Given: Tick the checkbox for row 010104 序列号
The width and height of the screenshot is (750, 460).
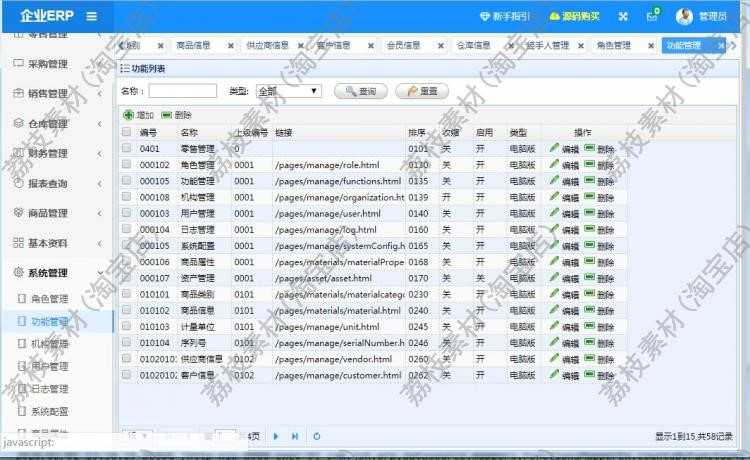Looking at the screenshot, I should [126, 342].
